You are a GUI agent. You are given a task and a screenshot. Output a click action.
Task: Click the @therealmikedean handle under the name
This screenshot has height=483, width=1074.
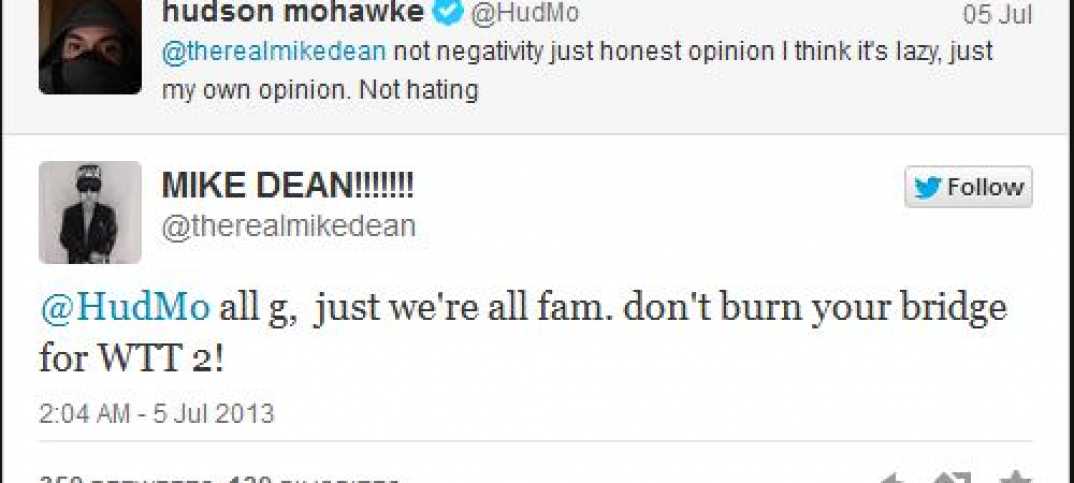(x=288, y=225)
